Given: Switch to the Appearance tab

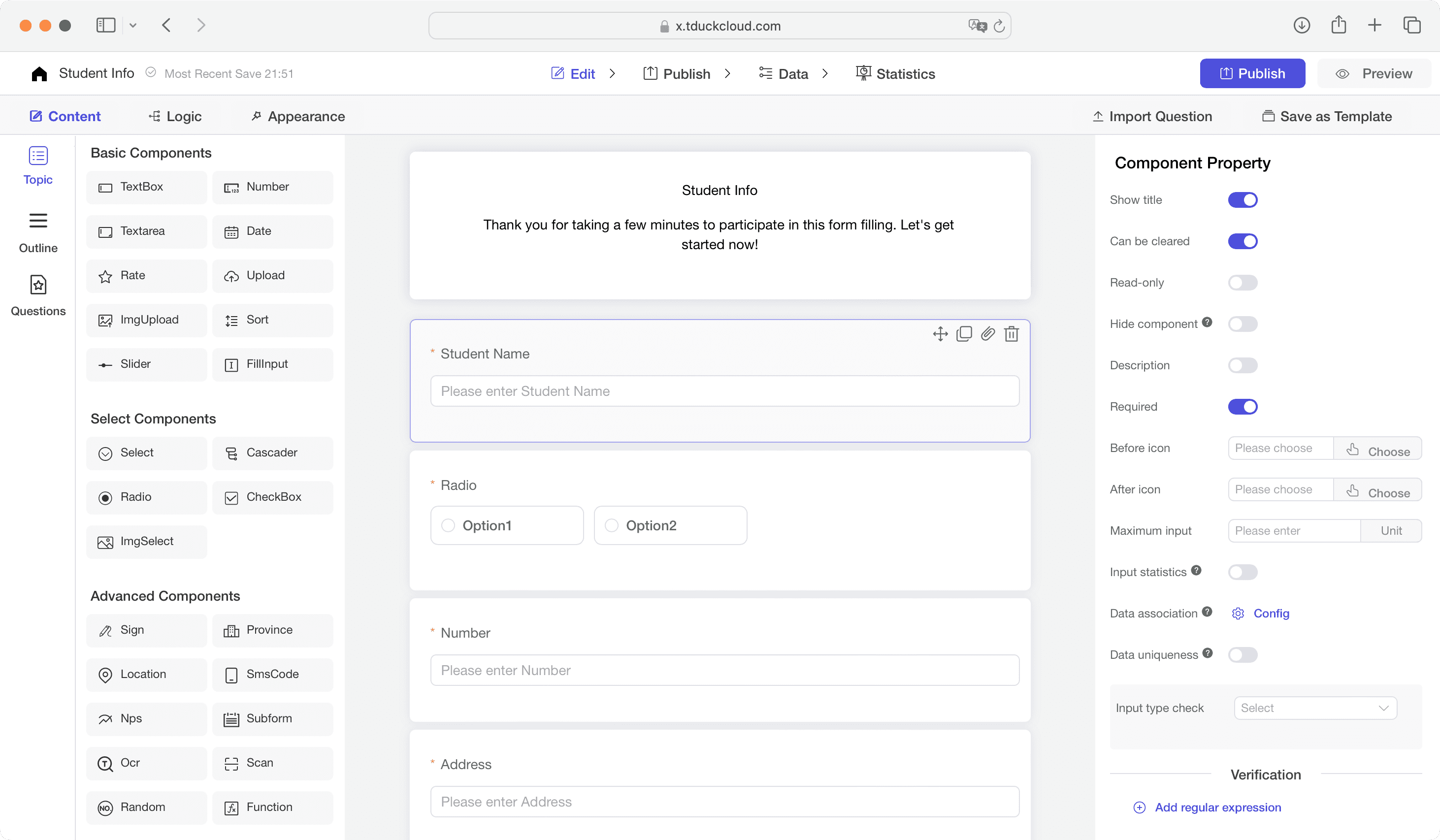Looking at the screenshot, I should pyautogui.click(x=298, y=117).
